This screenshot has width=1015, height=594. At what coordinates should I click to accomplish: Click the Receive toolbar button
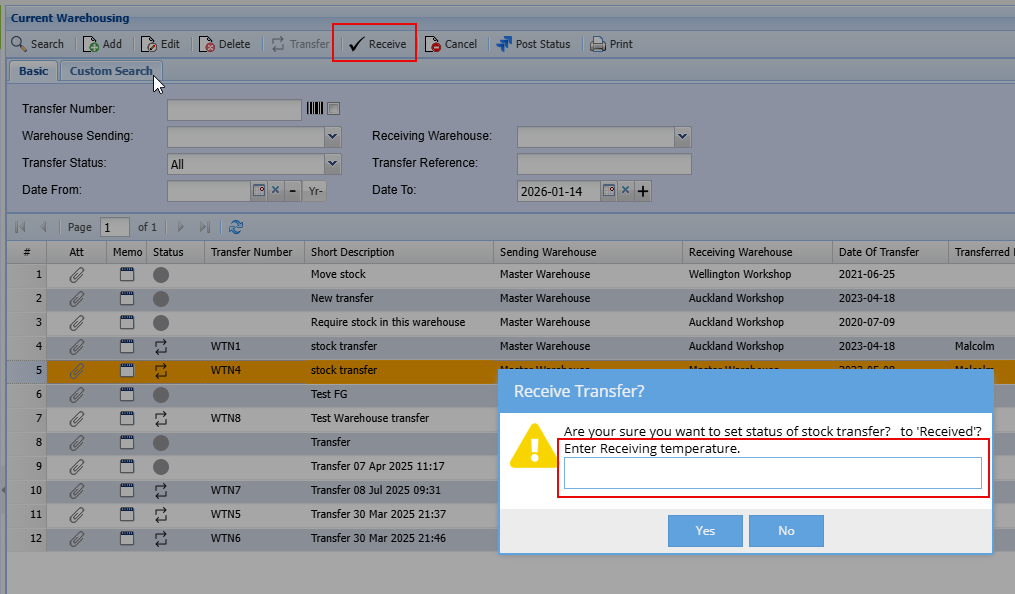(377, 44)
